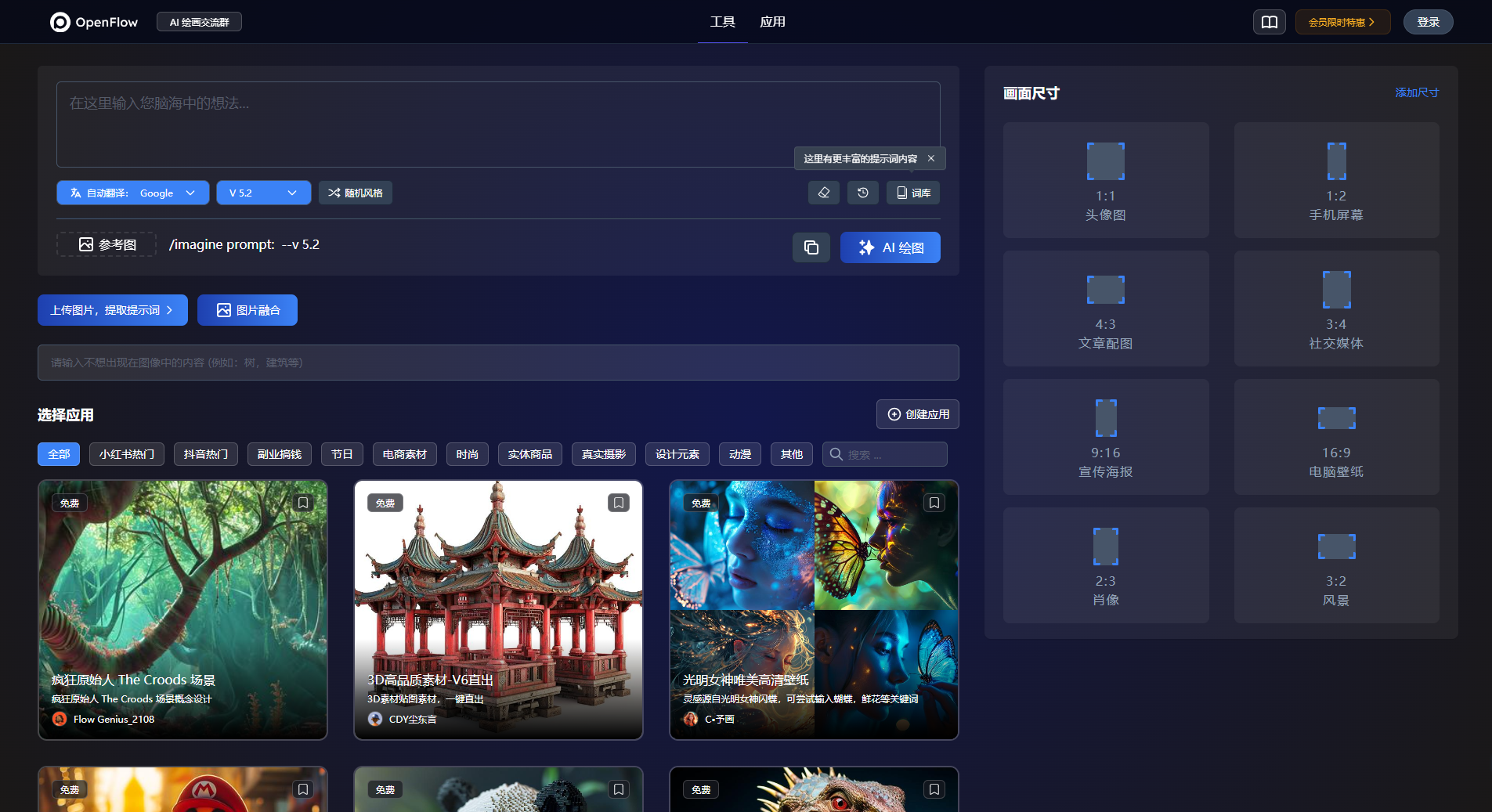Image resolution: width=1492 pixels, height=812 pixels.
Task: Open the V 5.2 version dropdown
Action: (x=263, y=193)
